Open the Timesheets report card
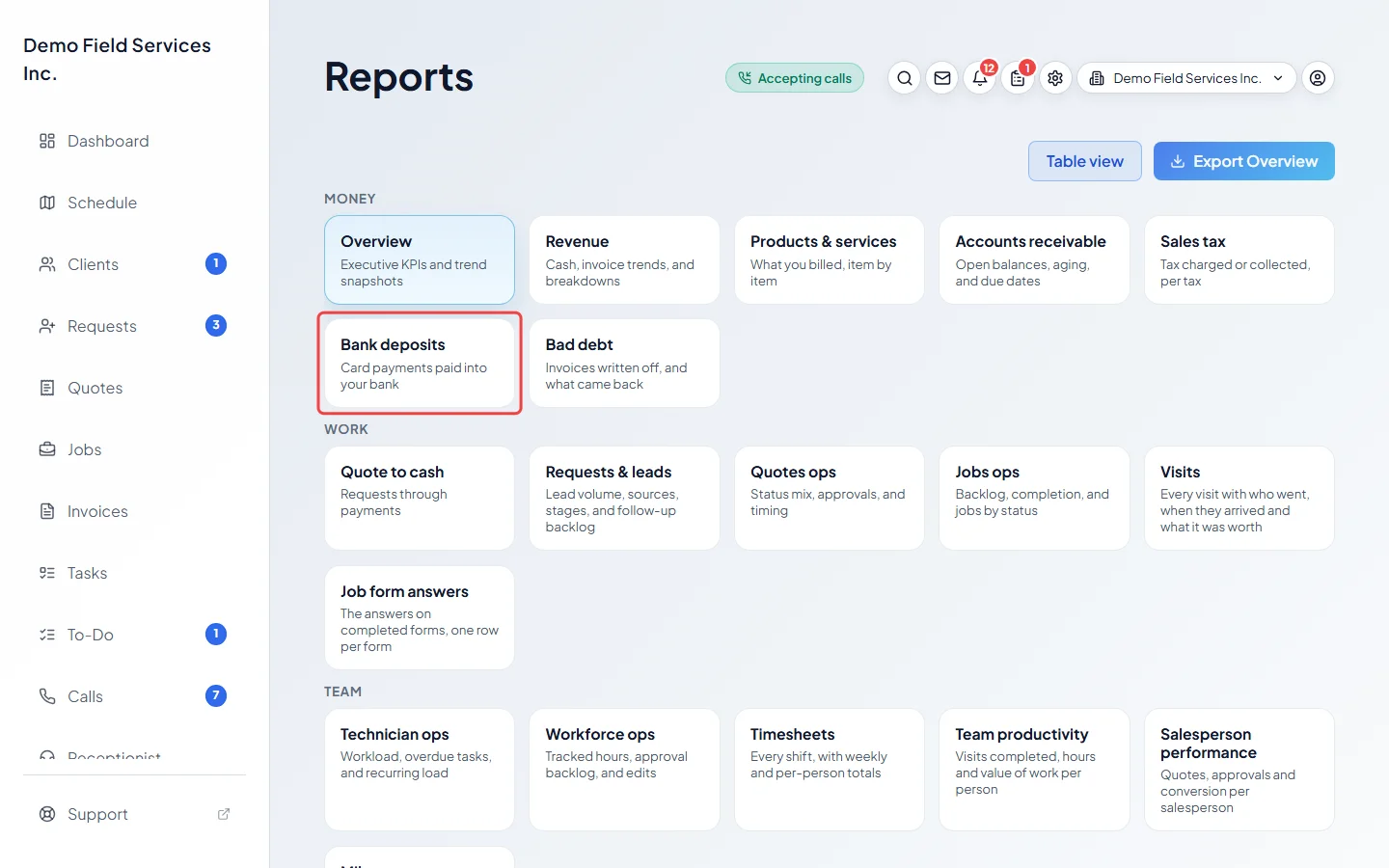The height and width of the screenshot is (868, 1389). (830, 770)
